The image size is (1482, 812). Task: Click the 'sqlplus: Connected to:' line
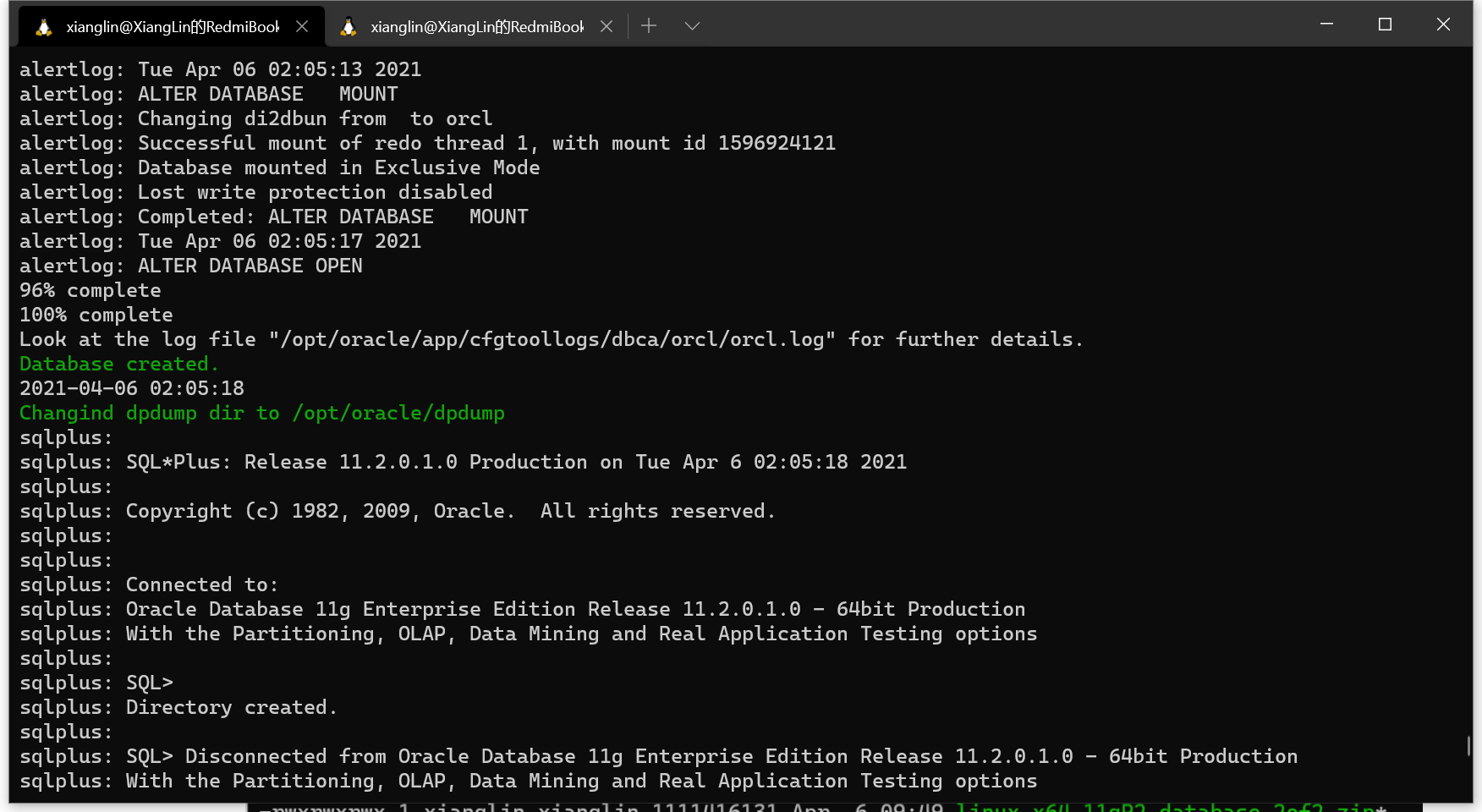149,584
